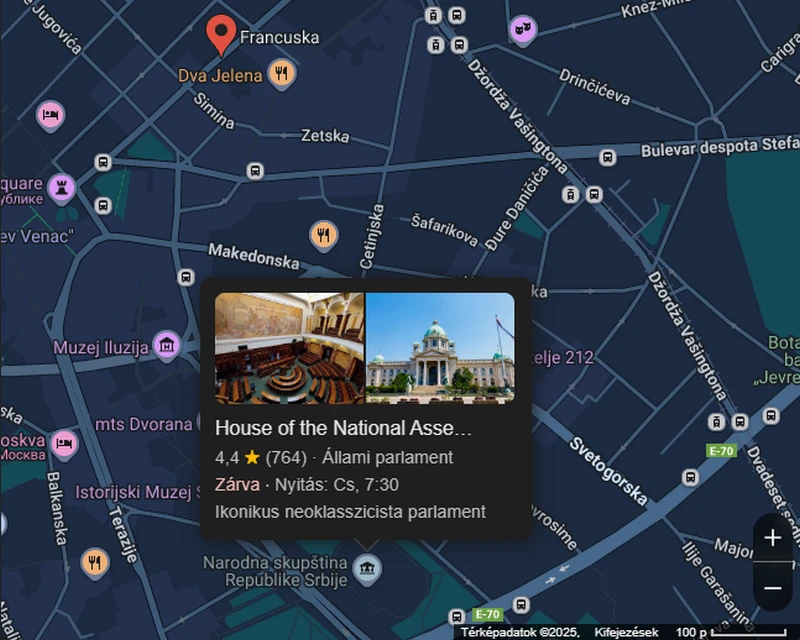Click the Balkanska street label
800x640 pixels.
[57, 508]
